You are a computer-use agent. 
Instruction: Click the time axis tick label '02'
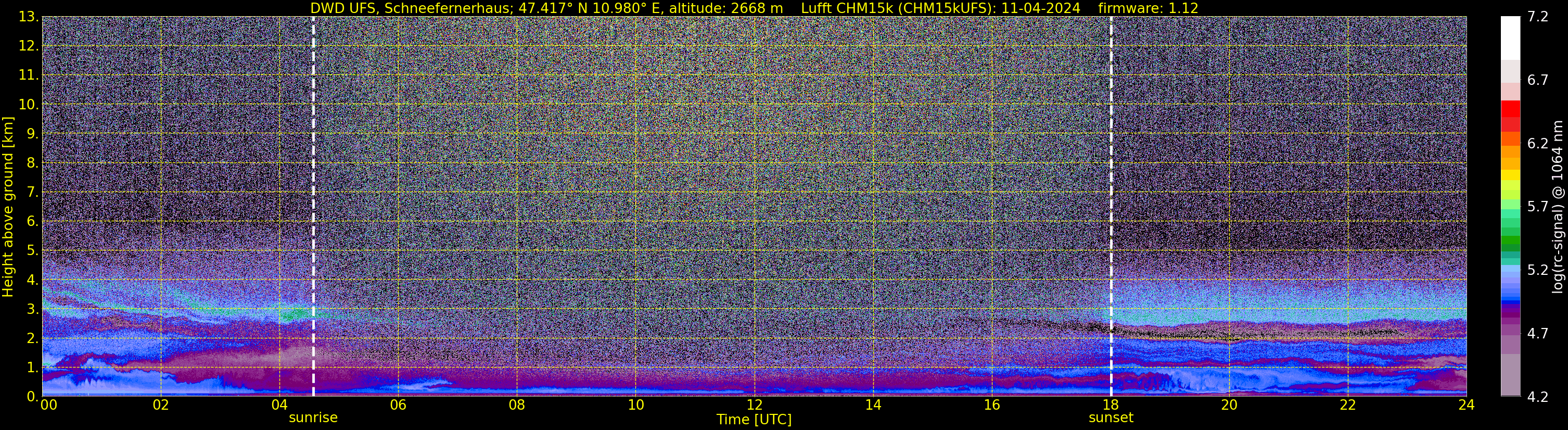161,404
